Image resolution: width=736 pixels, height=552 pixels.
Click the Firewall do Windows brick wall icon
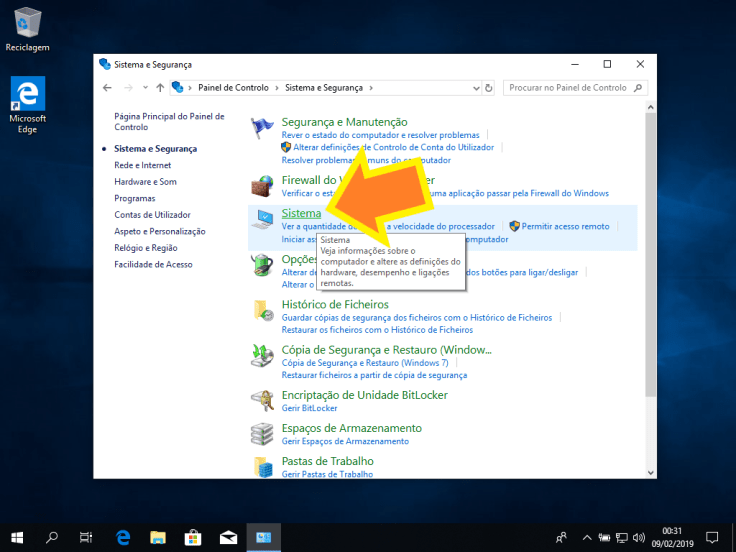(x=263, y=185)
